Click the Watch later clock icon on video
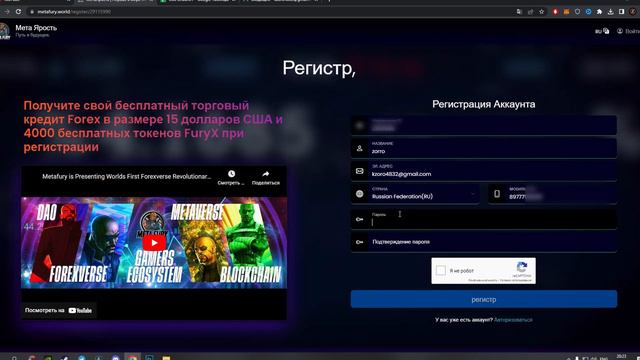The image size is (640, 360). coord(231,174)
